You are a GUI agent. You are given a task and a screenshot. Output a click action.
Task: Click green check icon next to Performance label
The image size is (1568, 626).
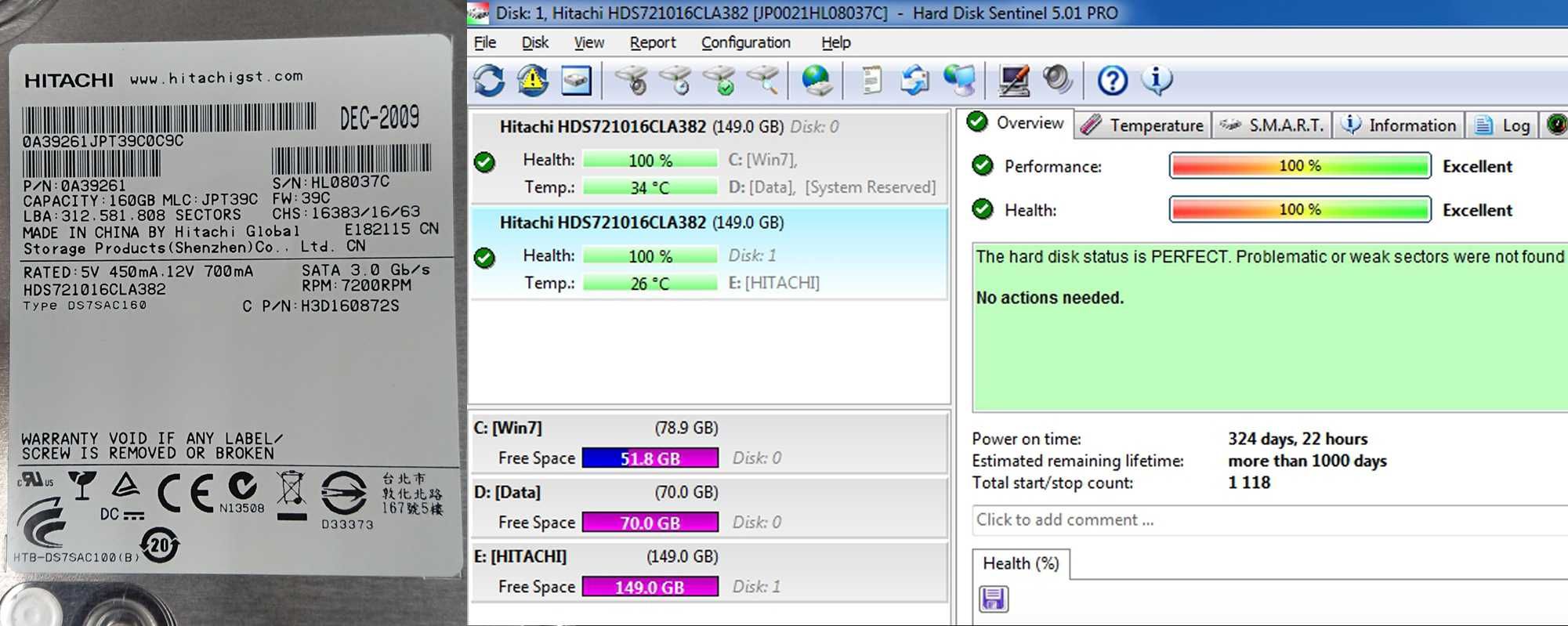[983, 165]
